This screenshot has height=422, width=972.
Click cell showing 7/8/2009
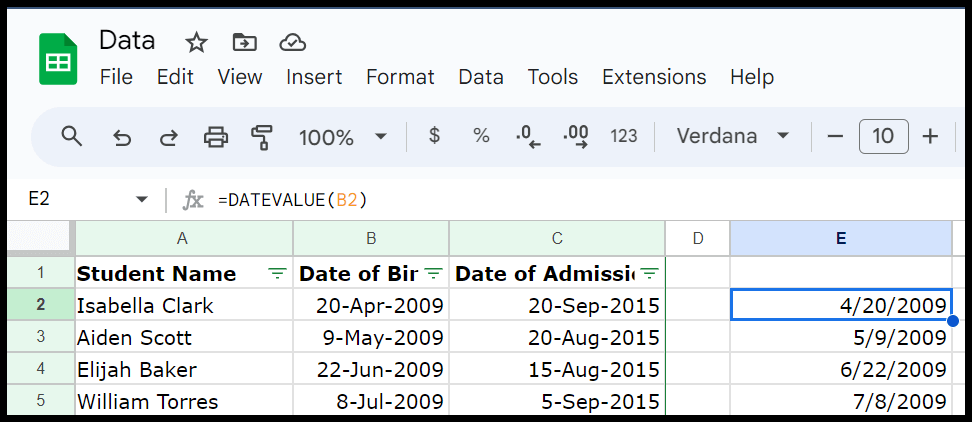[x=841, y=401]
